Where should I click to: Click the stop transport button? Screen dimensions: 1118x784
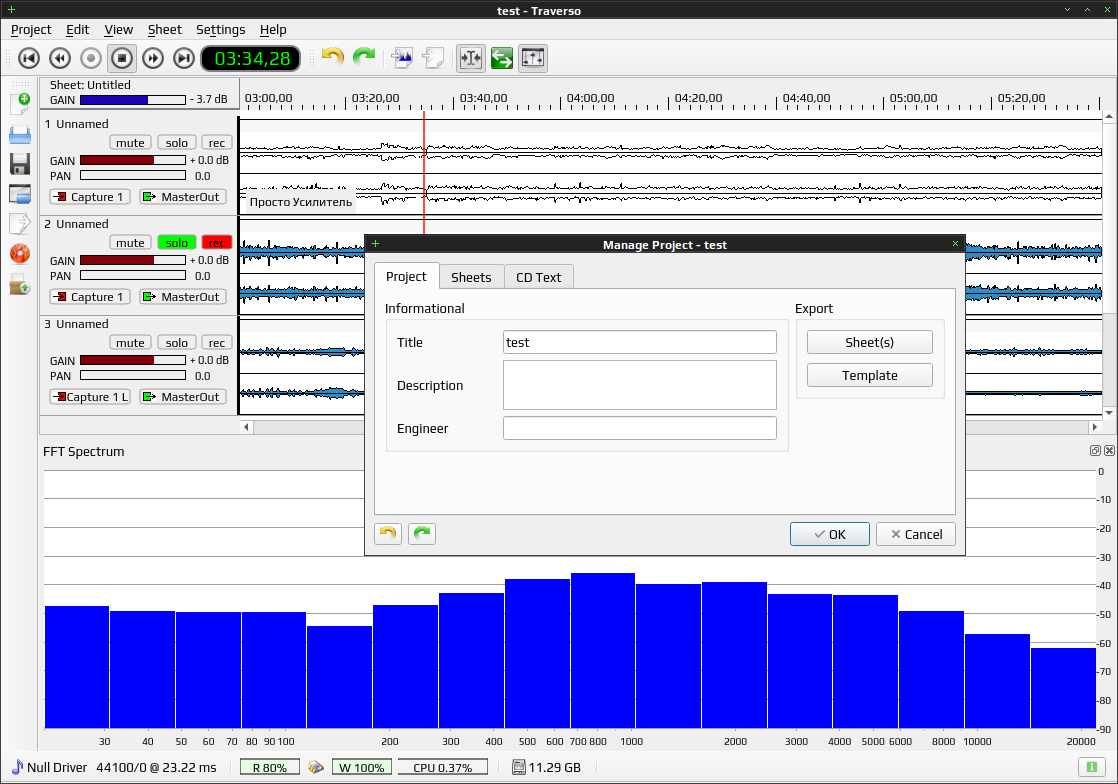pos(122,58)
